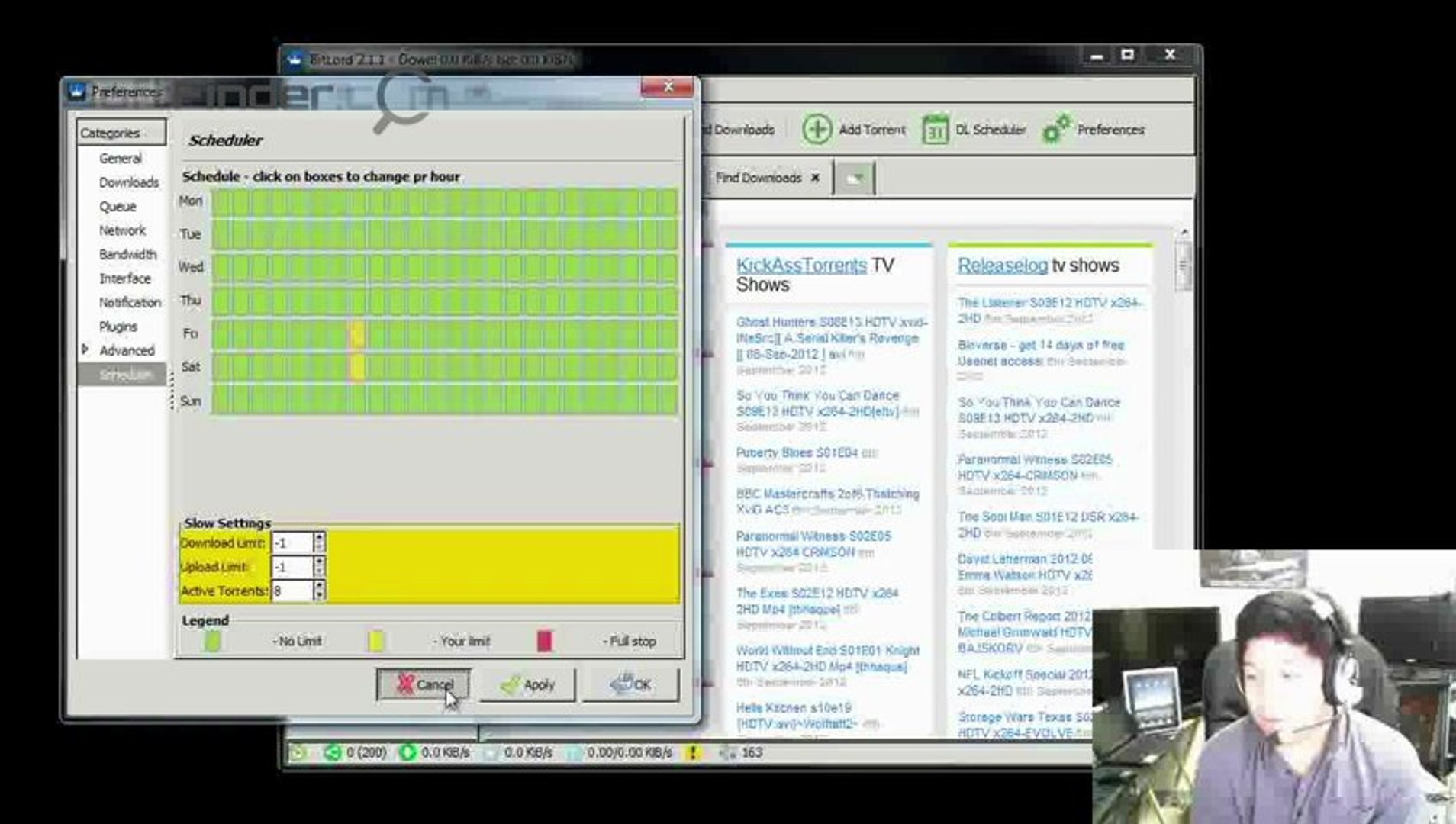Click the yellow Your limit legend swatch

(376, 641)
